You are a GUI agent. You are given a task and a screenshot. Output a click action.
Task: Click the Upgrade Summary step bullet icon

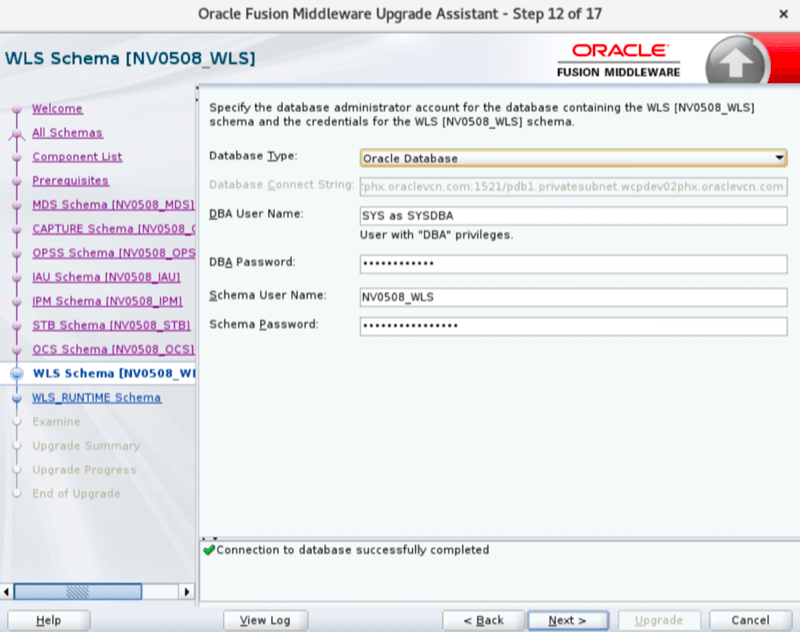[x=17, y=446]
